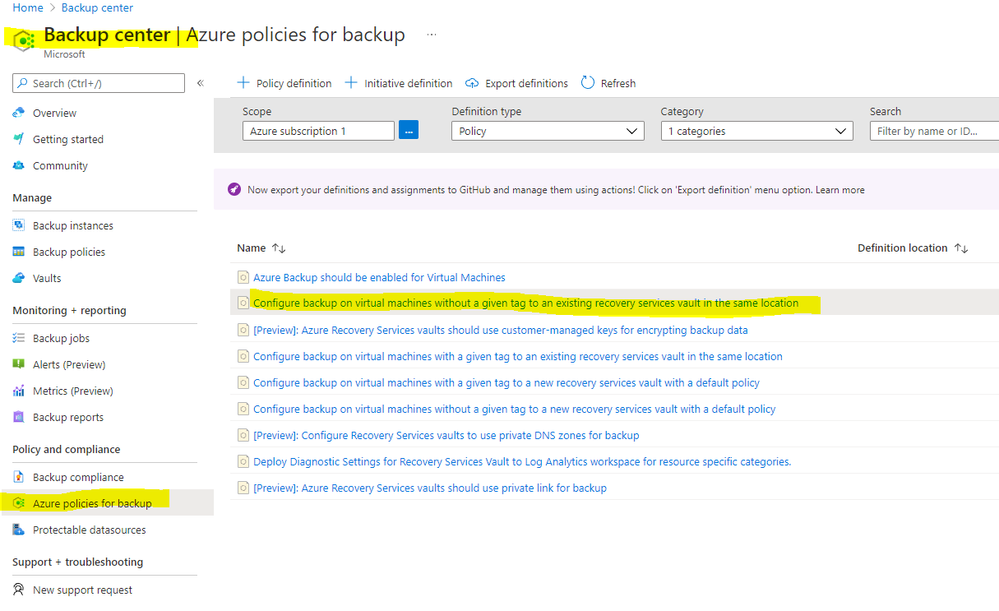
Task: Click Learn more in the banner
Action: click(840, 190)
